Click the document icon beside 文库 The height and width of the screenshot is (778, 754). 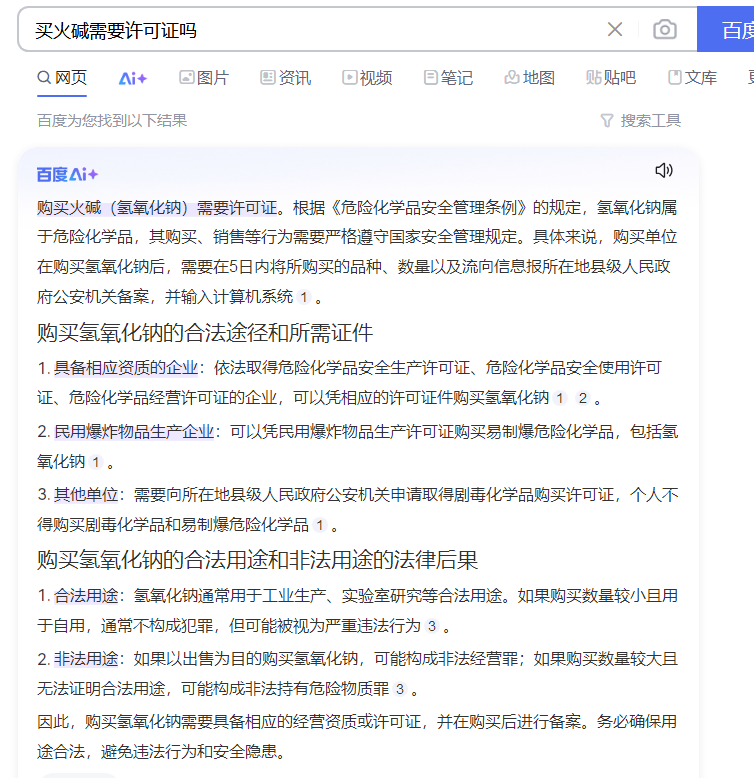tap(675, 77)
